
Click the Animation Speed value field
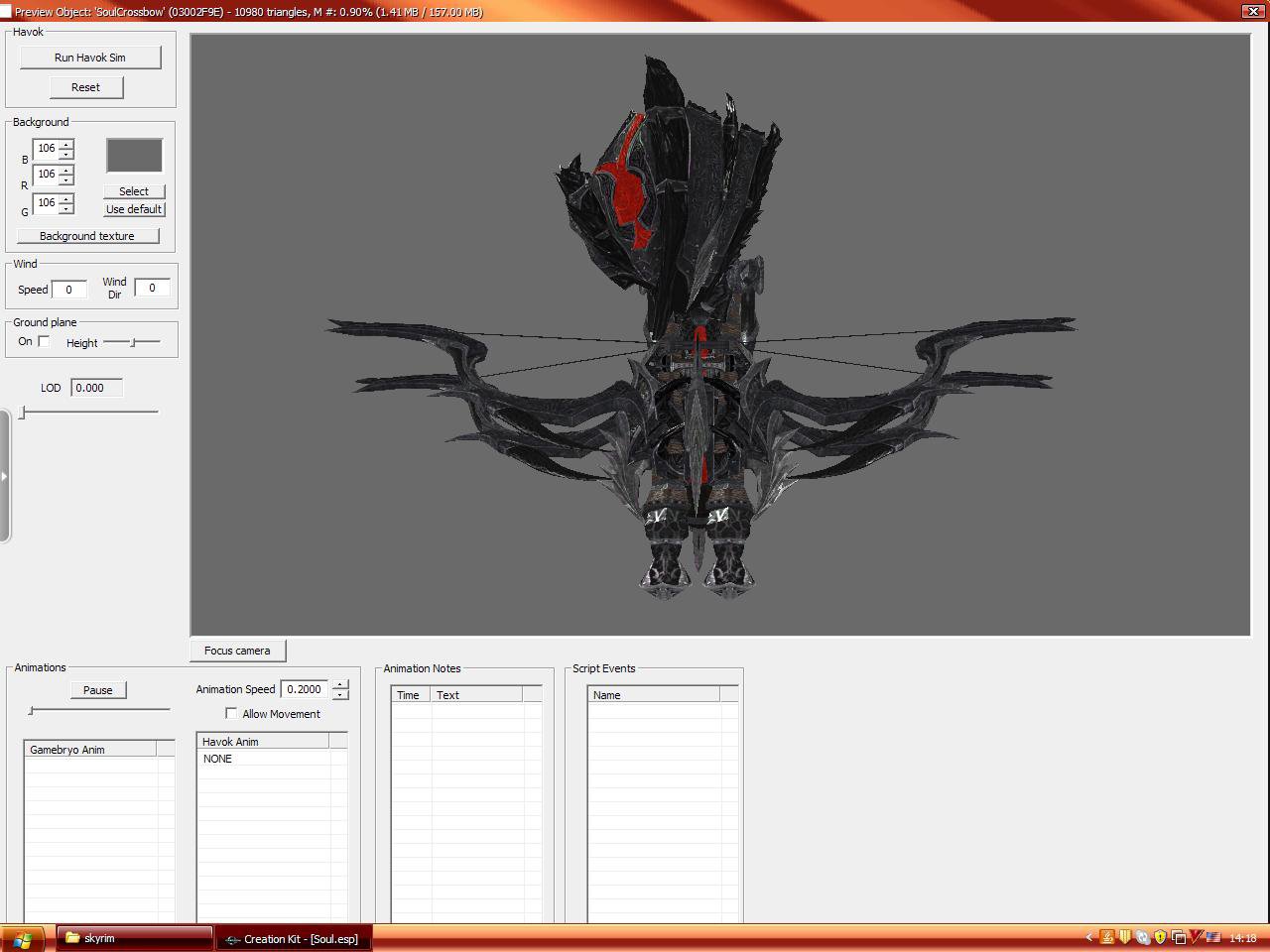point(306,689)
